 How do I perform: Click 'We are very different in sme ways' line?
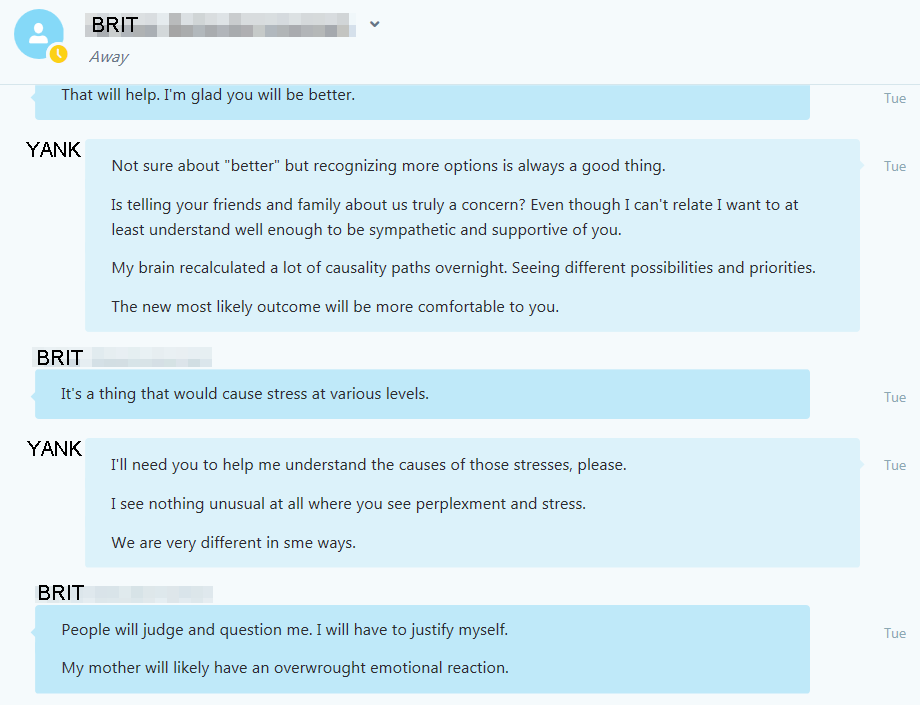[234, 543]
